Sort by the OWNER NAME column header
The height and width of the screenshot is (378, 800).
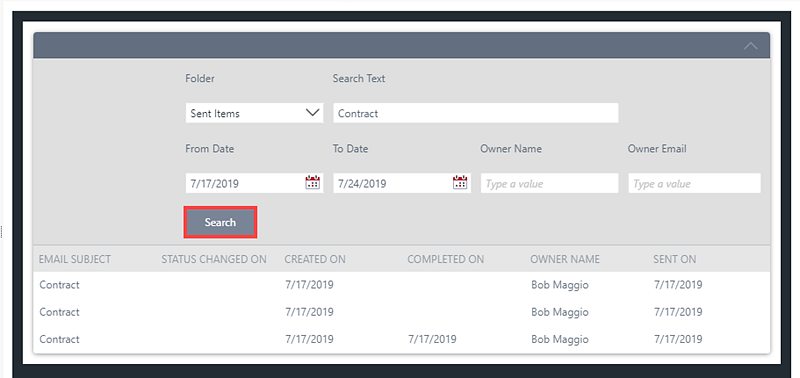pos(565,259)
